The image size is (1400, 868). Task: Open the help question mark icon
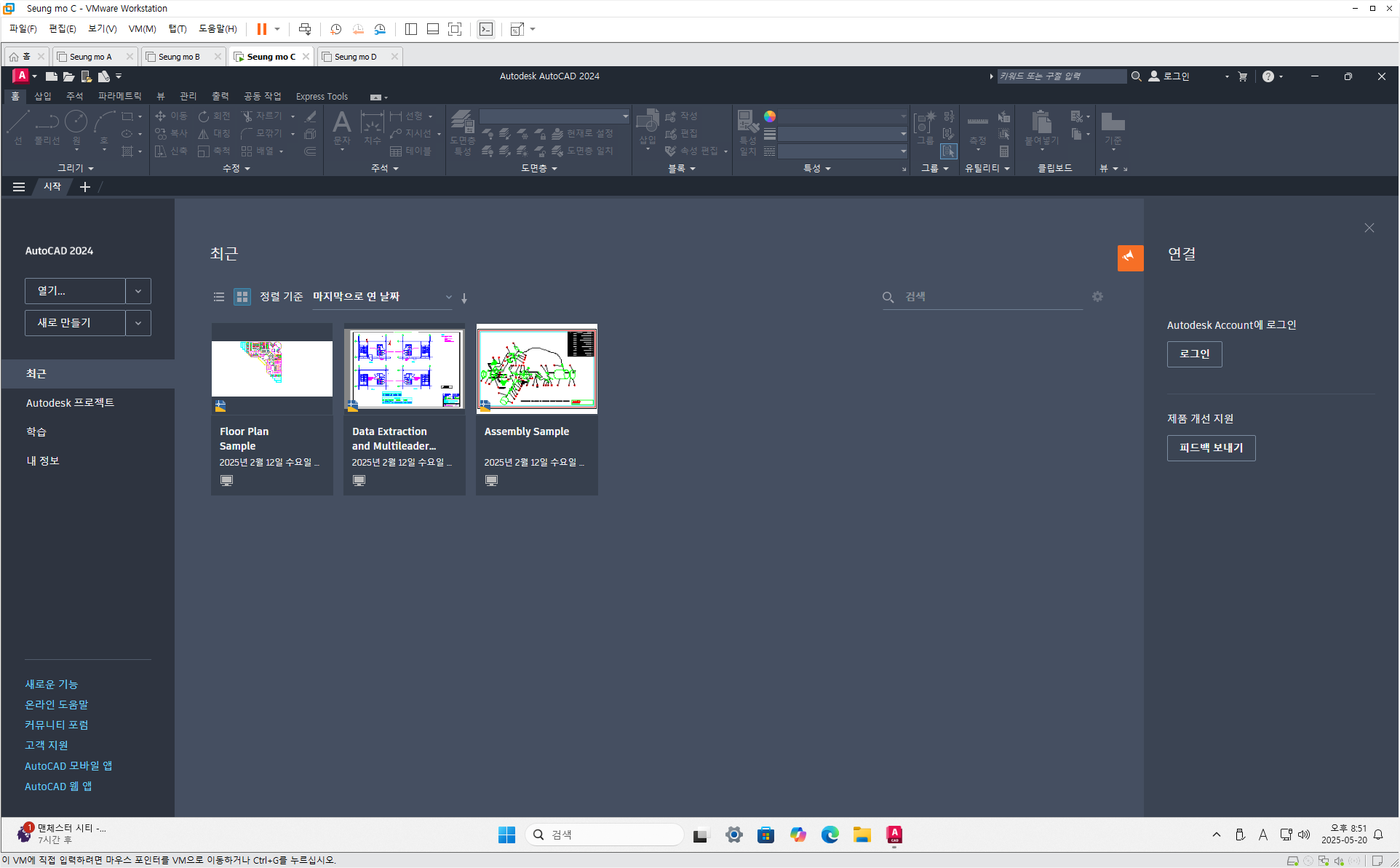(1268, 76)
